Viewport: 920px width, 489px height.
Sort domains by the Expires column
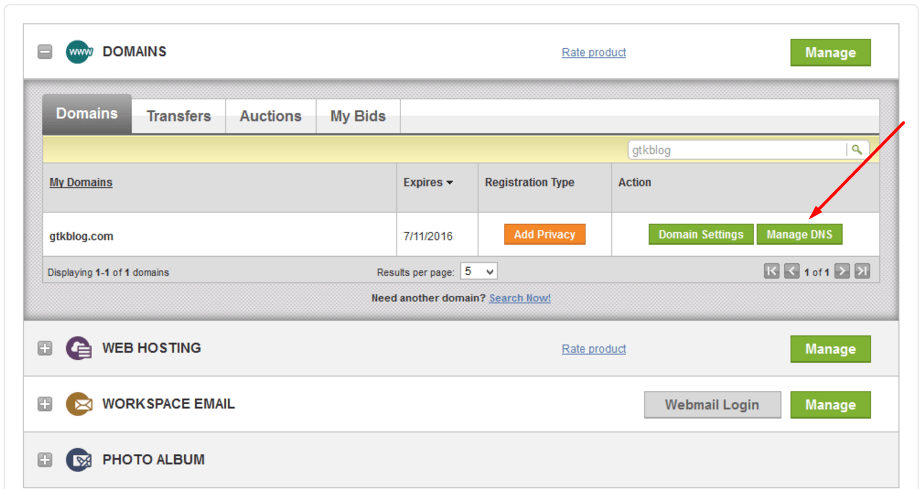pos(428,183)
